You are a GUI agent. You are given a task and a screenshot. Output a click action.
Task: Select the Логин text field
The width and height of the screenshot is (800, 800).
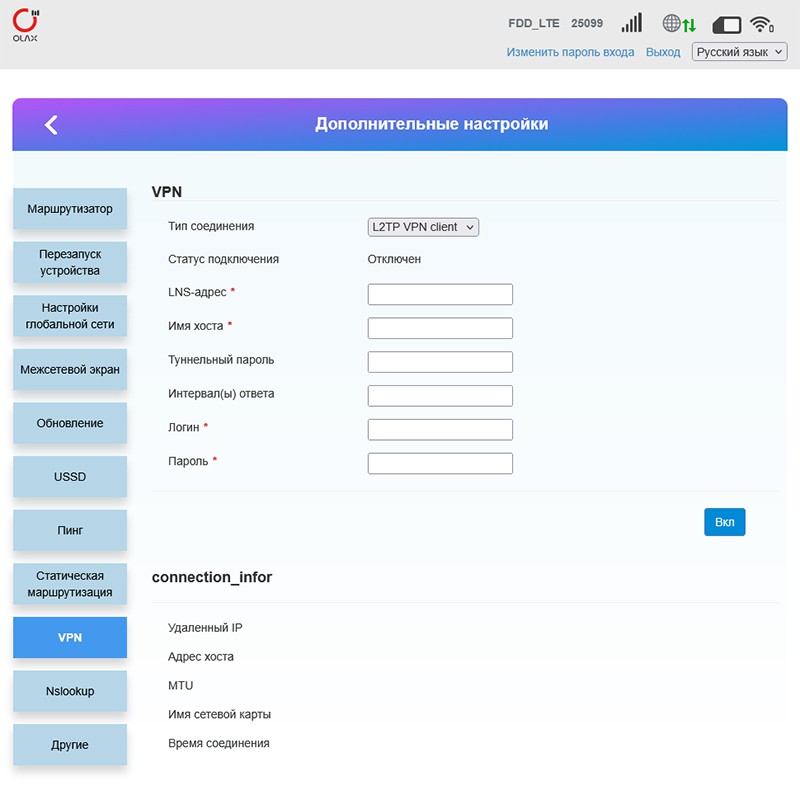(440, 429)
